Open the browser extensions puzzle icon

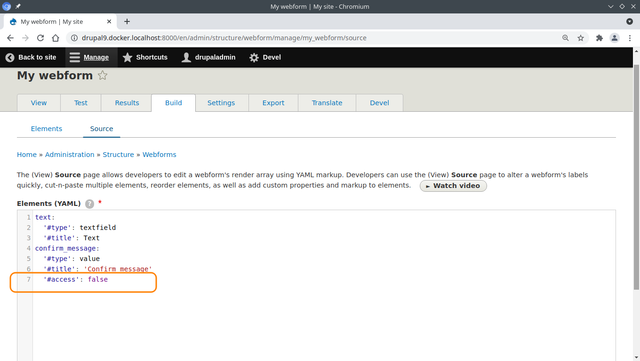pos(599,38)
